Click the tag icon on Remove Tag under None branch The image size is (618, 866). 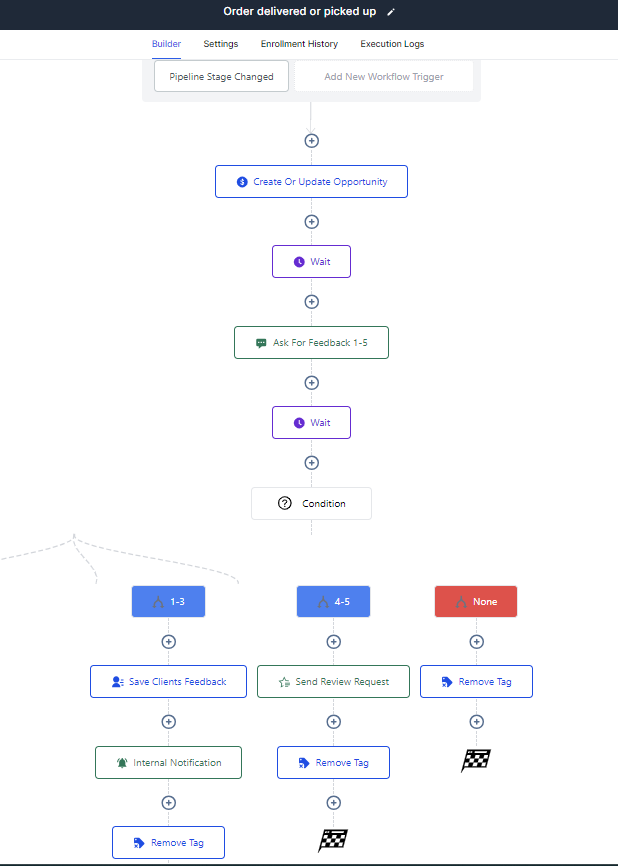click(x=445, y=681)
